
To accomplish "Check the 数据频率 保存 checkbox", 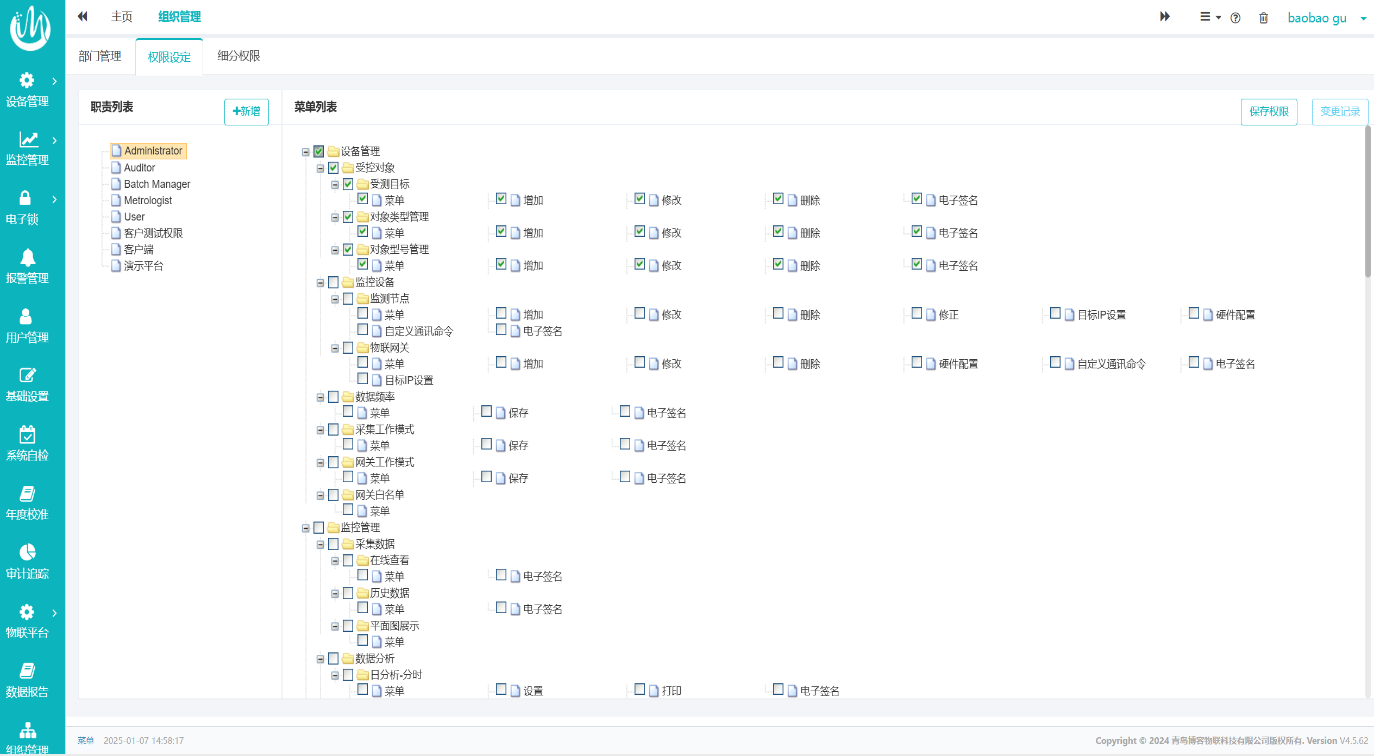I will 487,412.
